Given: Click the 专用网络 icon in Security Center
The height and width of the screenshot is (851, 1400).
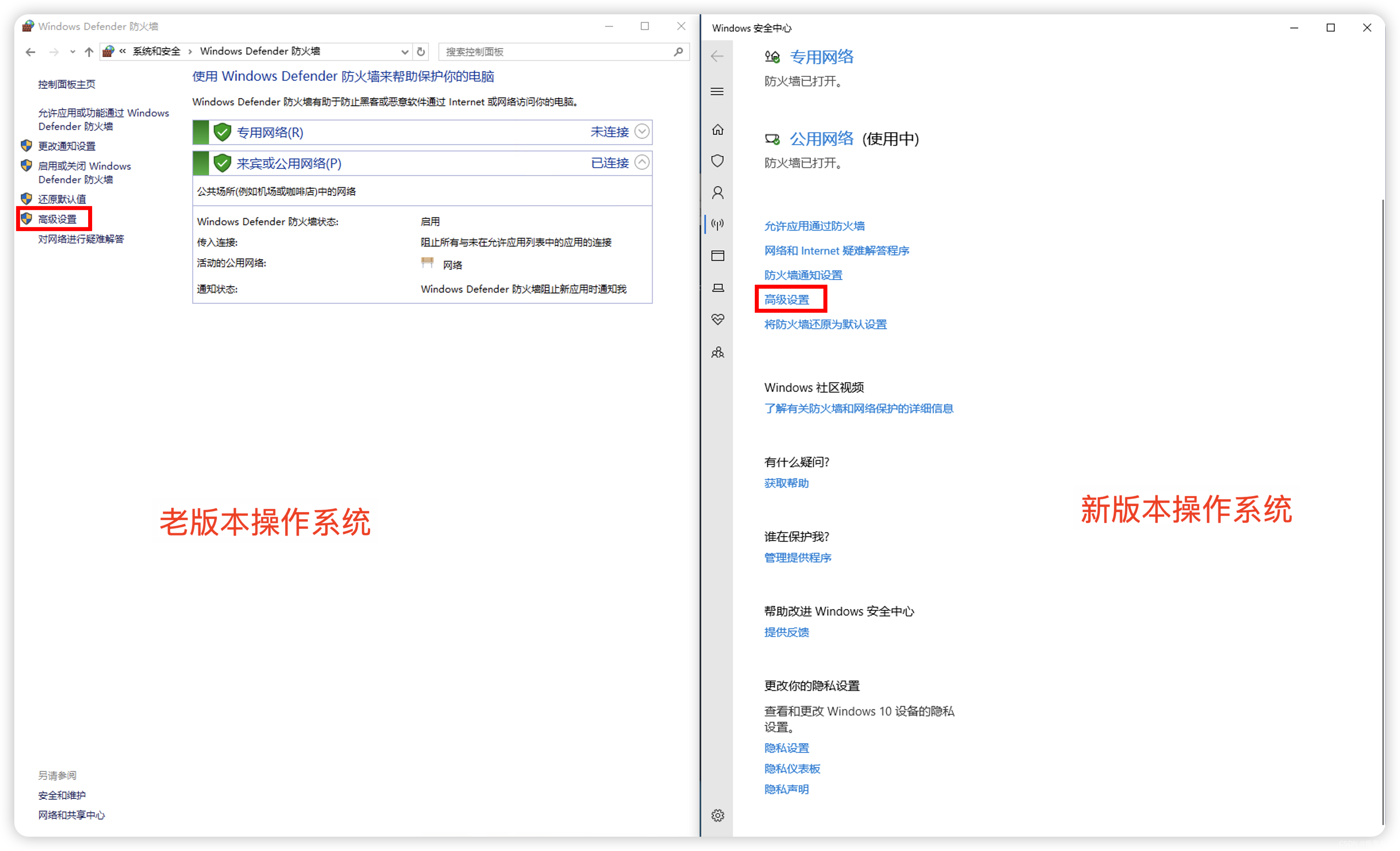Looking at the screenshot, I should [772, 57].
